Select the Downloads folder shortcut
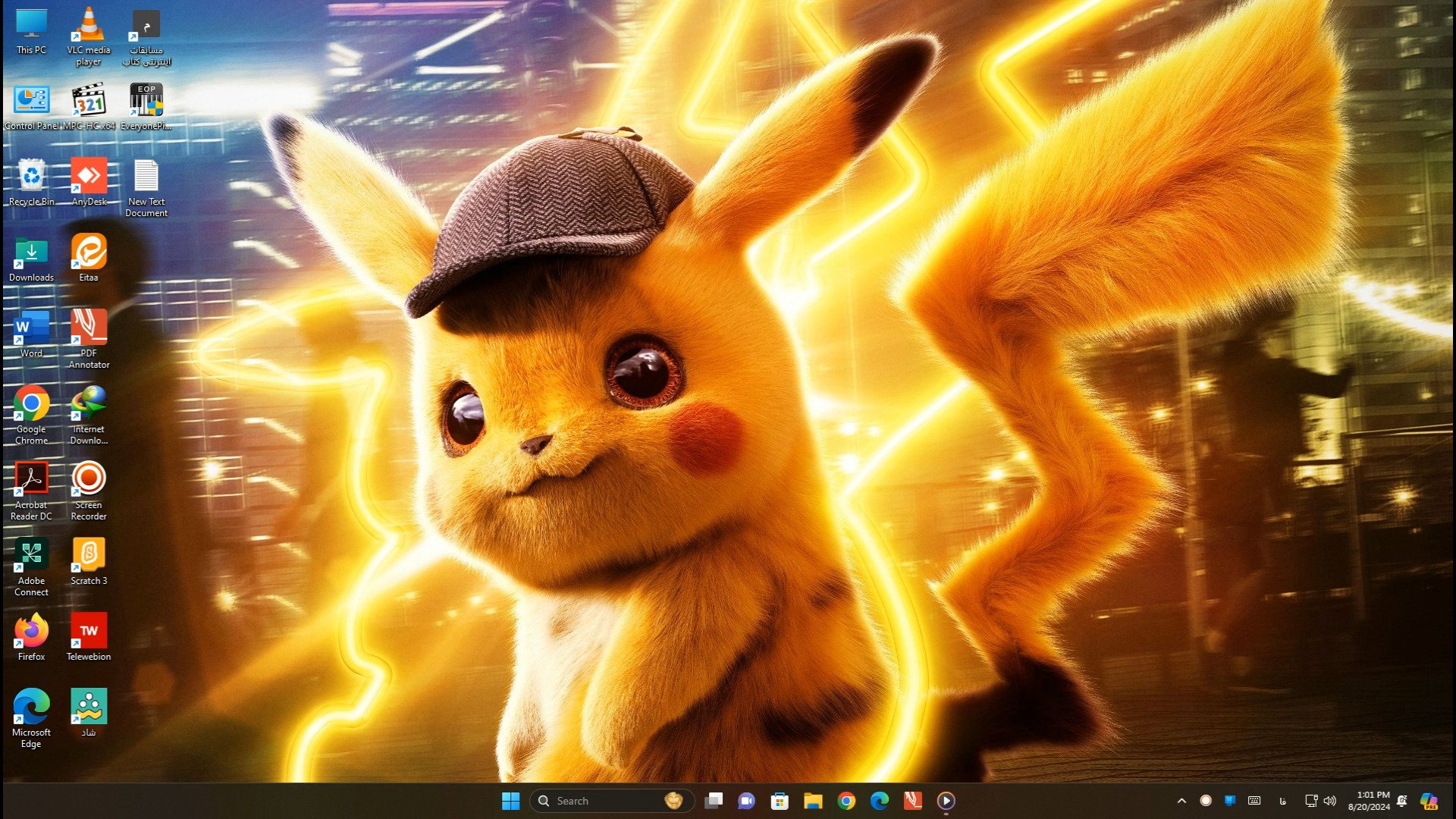This screenshot has width=1456, height=819. coord(31,259)
